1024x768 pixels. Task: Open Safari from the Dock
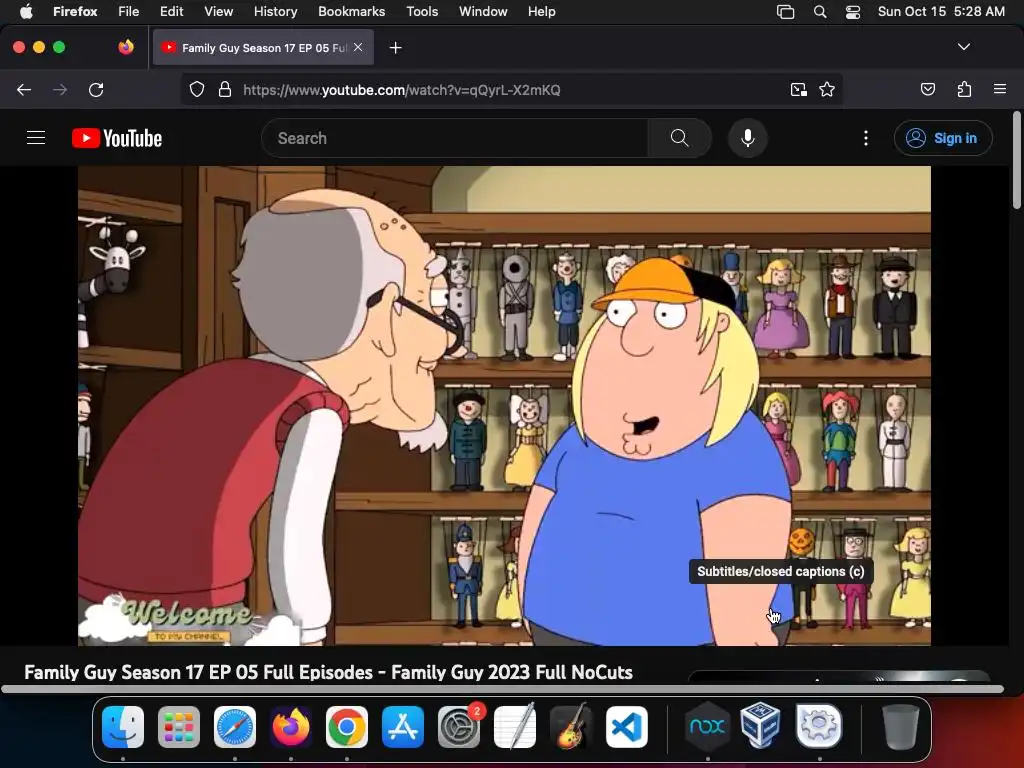pyautogui.click(x=235, y=726)
